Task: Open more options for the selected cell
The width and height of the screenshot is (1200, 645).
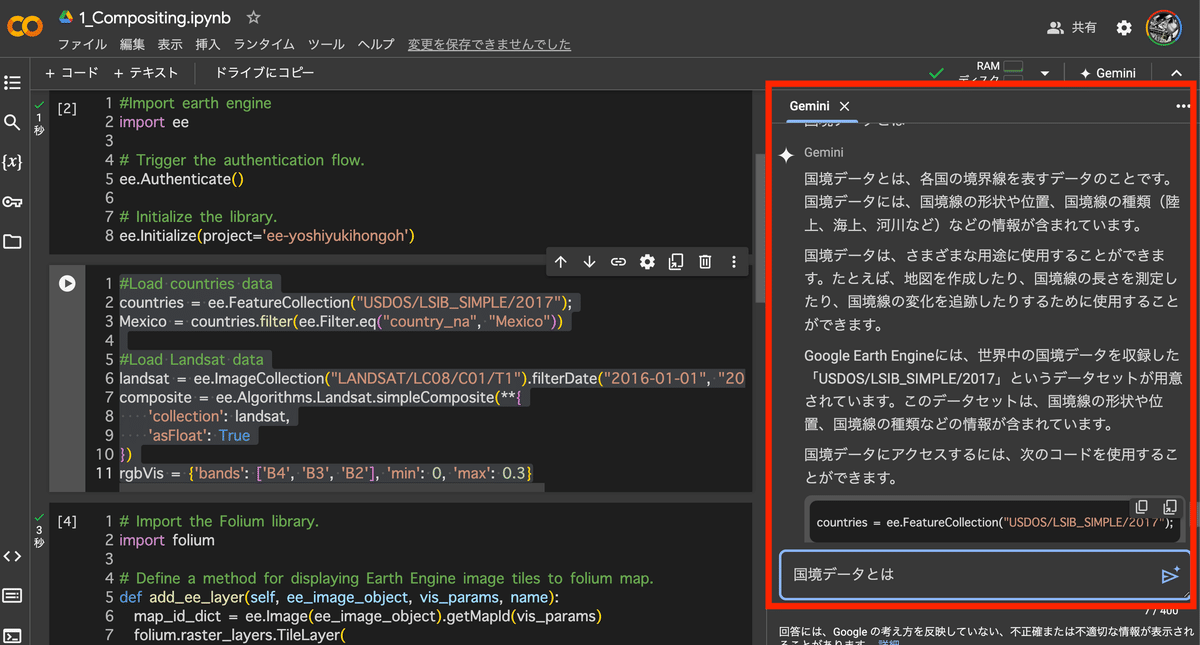Action: (734, 261)
